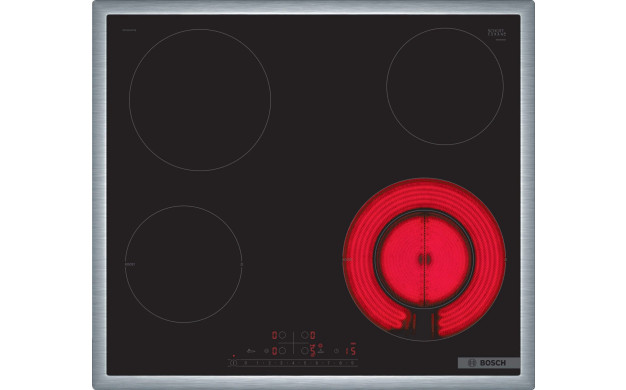Tap the wipe-protection cleaning lock icon
Screen dimensions: 626x390
click(x=251, y=351)
